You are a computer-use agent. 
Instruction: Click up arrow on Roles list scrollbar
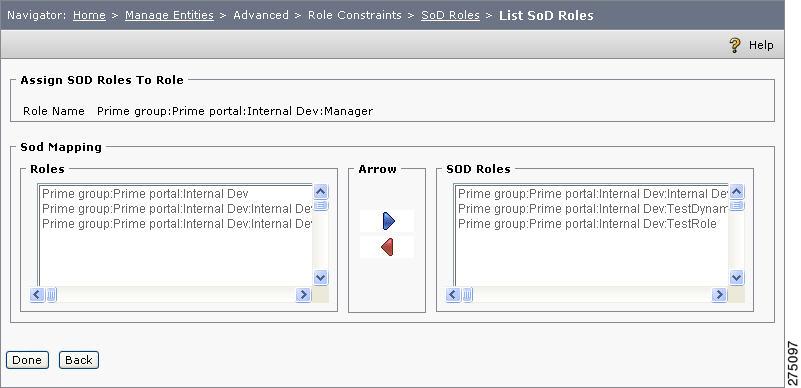[x=320, y=192]
